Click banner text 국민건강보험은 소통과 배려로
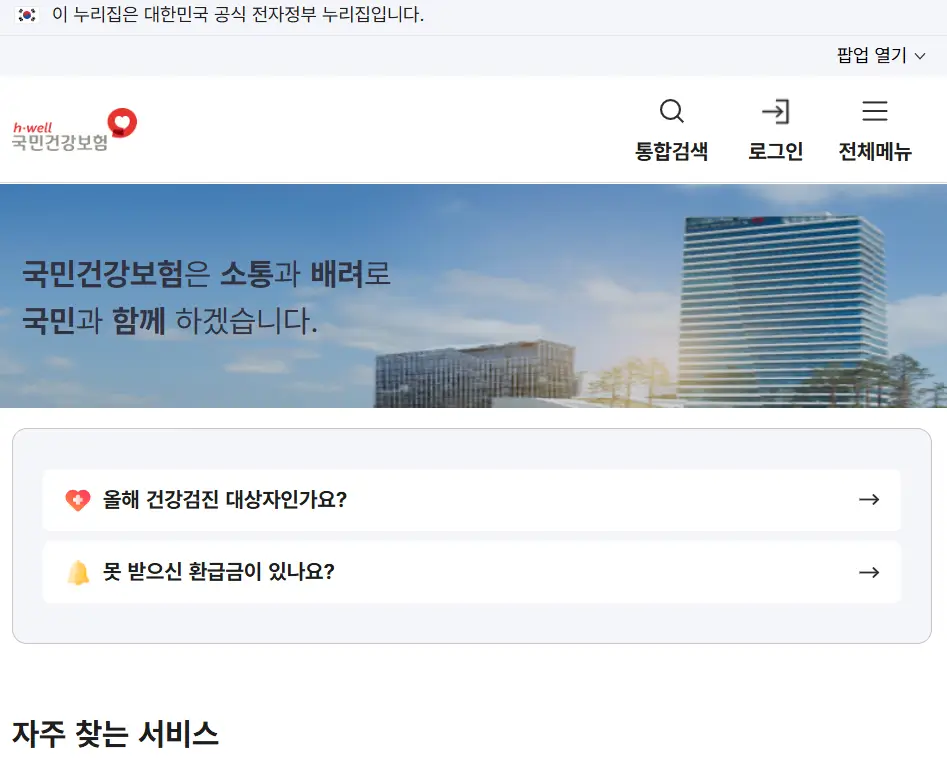Viewport: 947px width, 760px height. coord(207,274)
